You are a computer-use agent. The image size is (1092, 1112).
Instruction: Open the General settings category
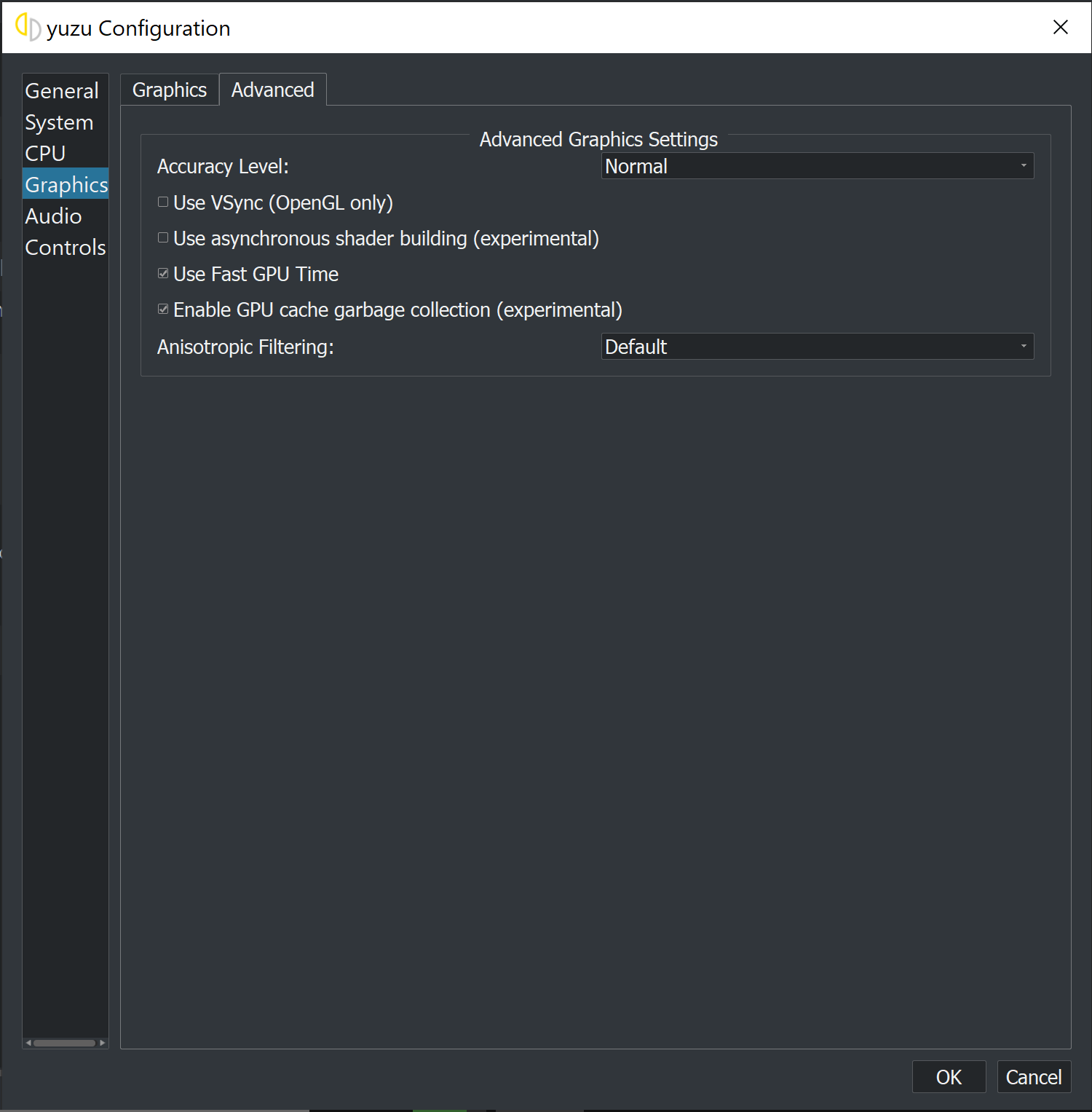[x=66, y=91]
